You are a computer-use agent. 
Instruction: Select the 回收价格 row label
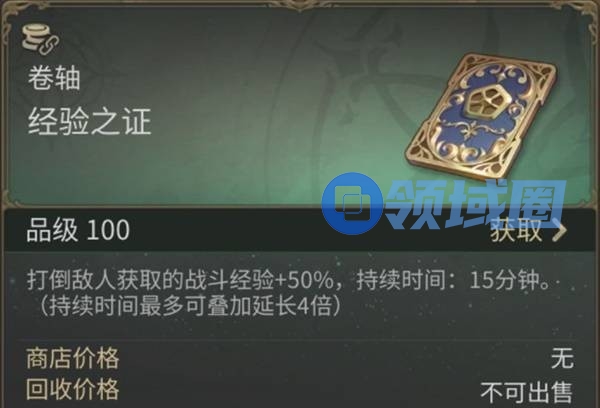[x=73, y=389]
